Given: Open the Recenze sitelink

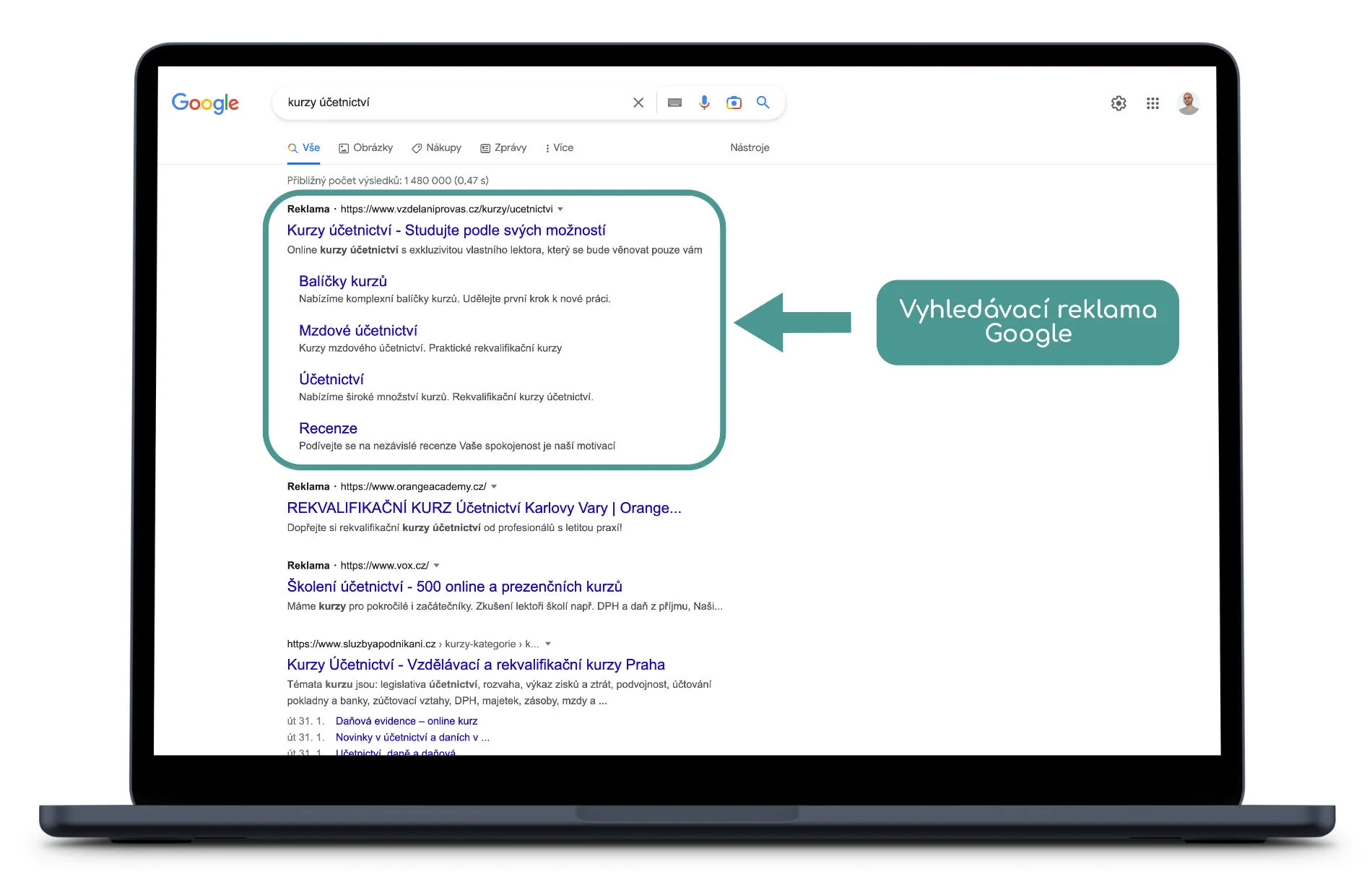Looking at the screenshot, I should coord(328,428).
